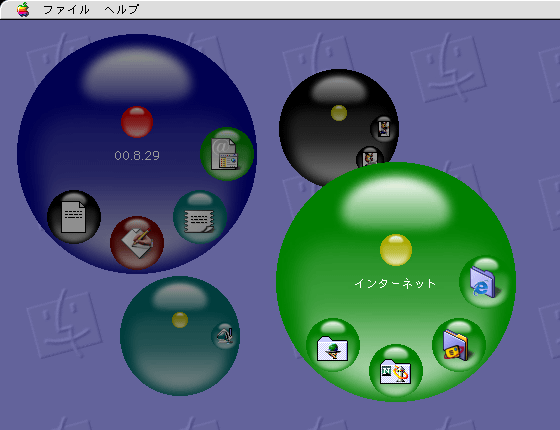Click the red center ball in the blue bubble
The image size is (560, 430).
(x=137, y=122)
